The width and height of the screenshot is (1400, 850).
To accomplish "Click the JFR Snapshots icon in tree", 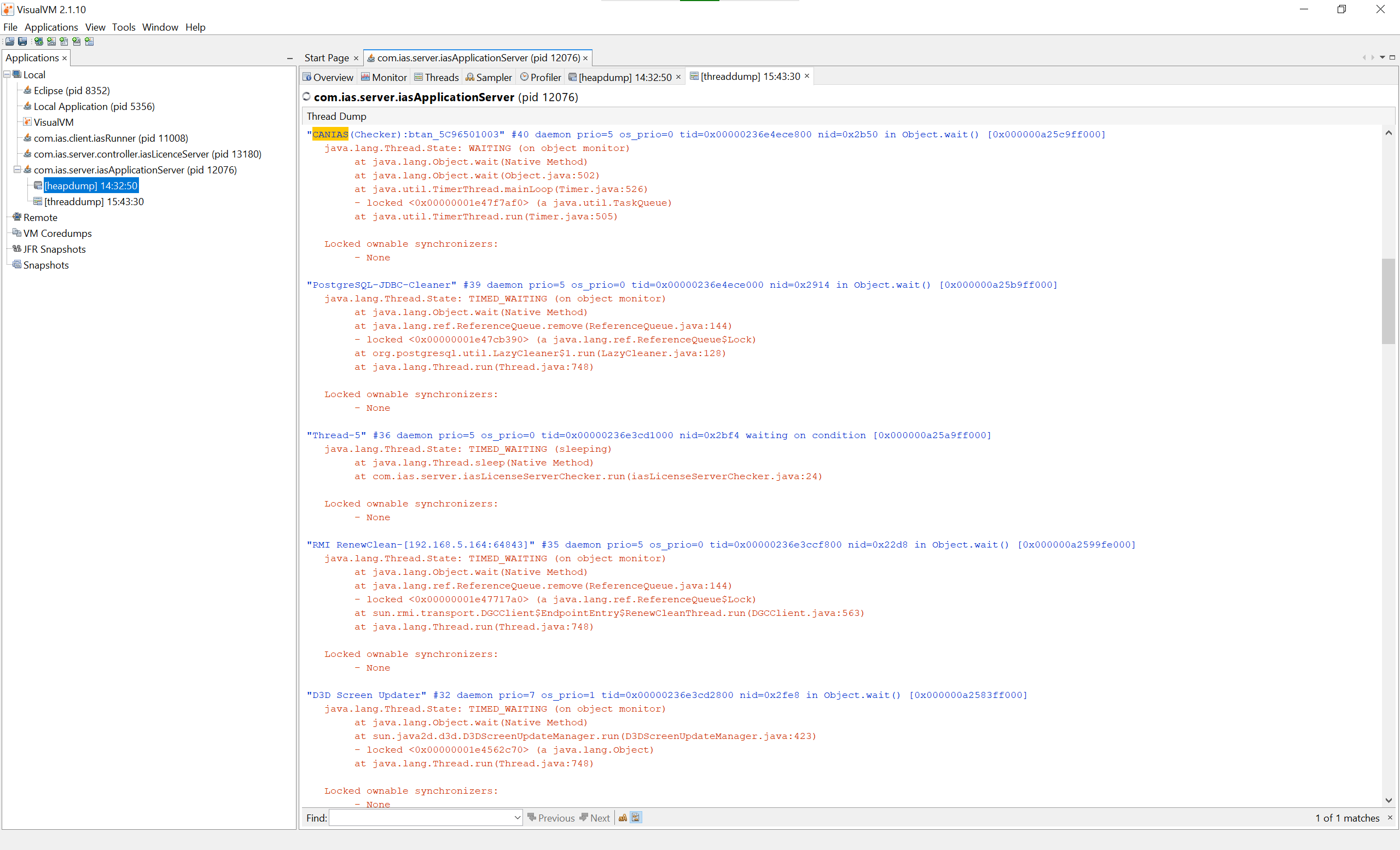I will pyautogui.click(x=17, y=249).
